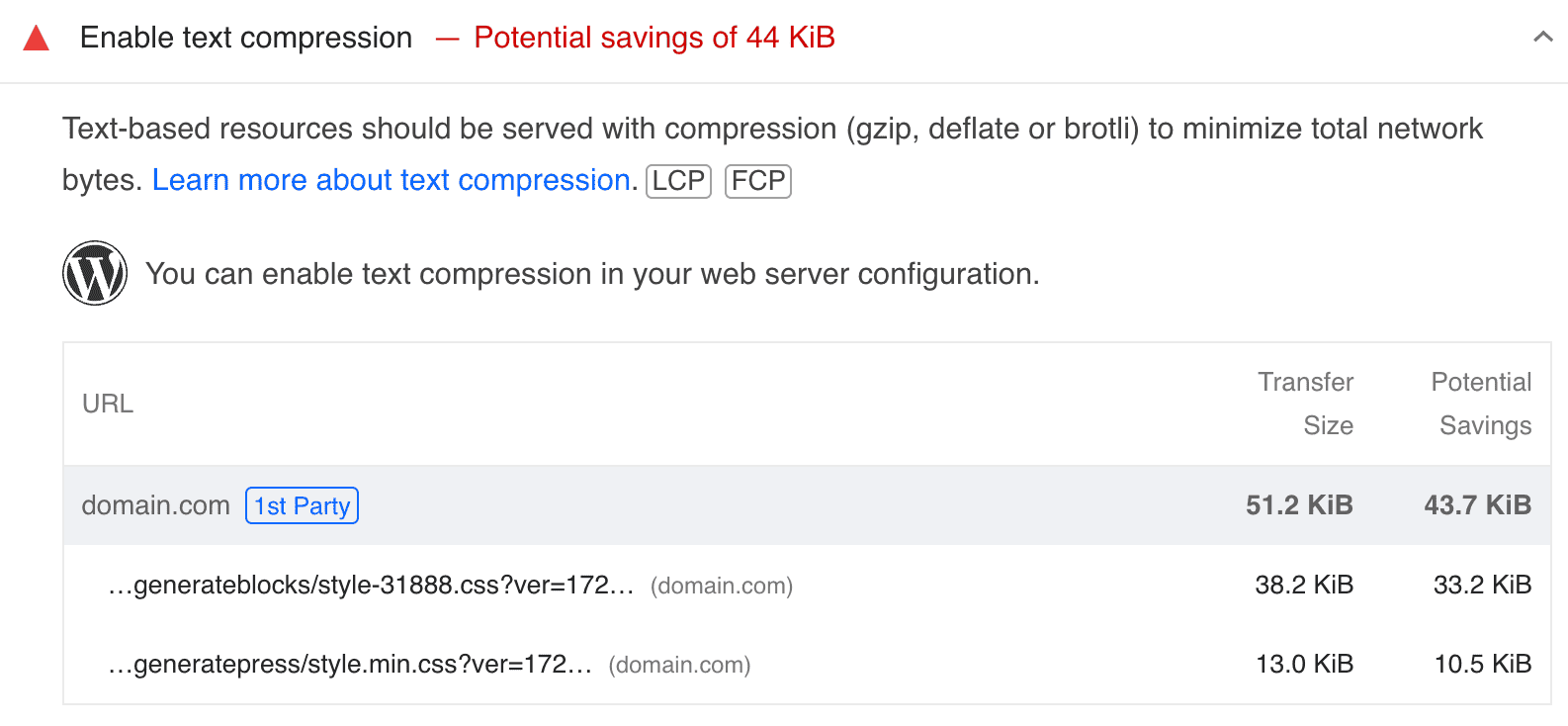The image size is (1568, 726).
Task: Click the LCP metric badge
Action: 678,181
